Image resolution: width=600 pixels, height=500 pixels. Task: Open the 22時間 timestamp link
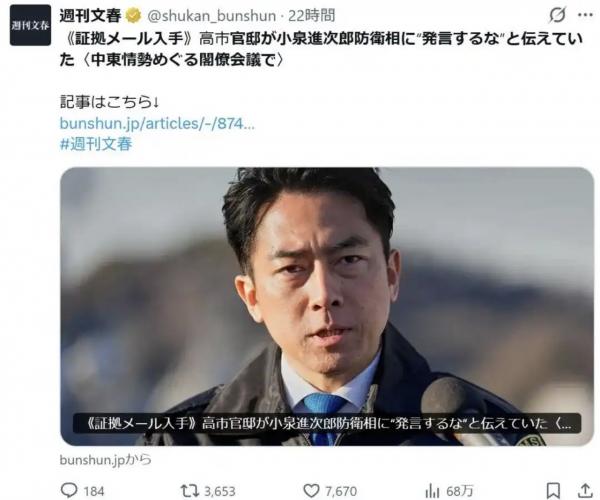[312, 16]
